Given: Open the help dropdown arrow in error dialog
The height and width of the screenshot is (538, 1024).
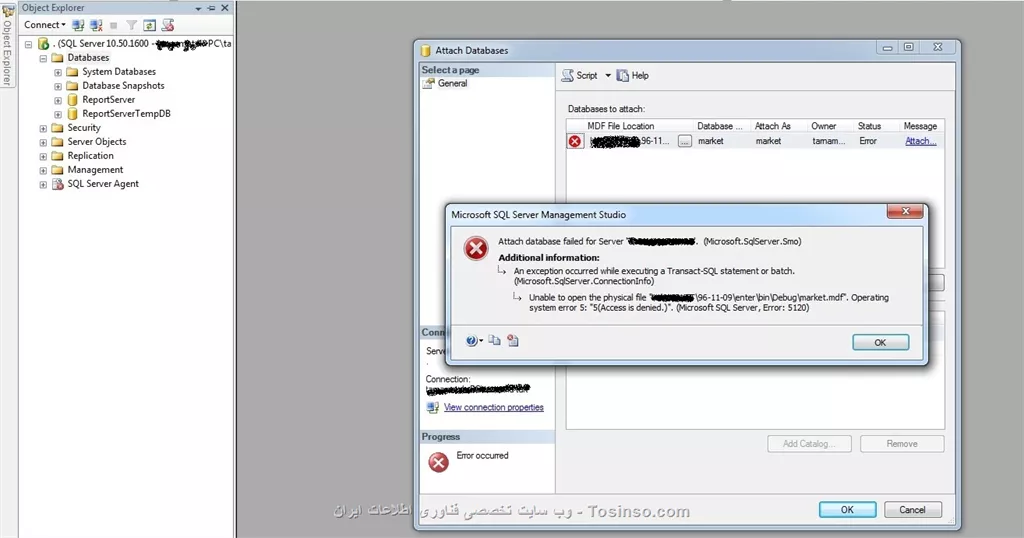Looking at the screenshot, I should (x=481, y=341).
